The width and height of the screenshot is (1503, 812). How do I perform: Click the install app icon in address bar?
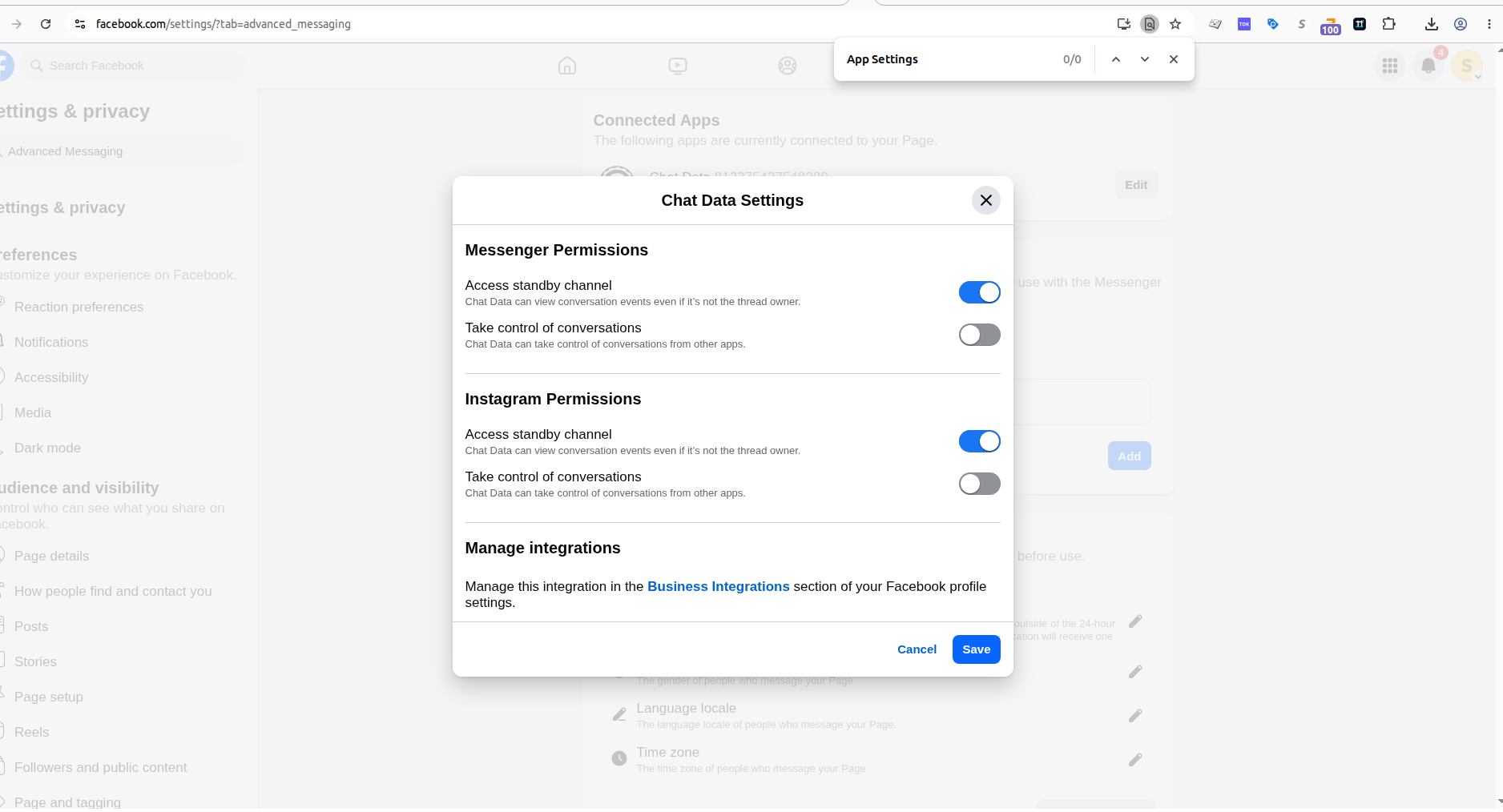coord(1123,24)
